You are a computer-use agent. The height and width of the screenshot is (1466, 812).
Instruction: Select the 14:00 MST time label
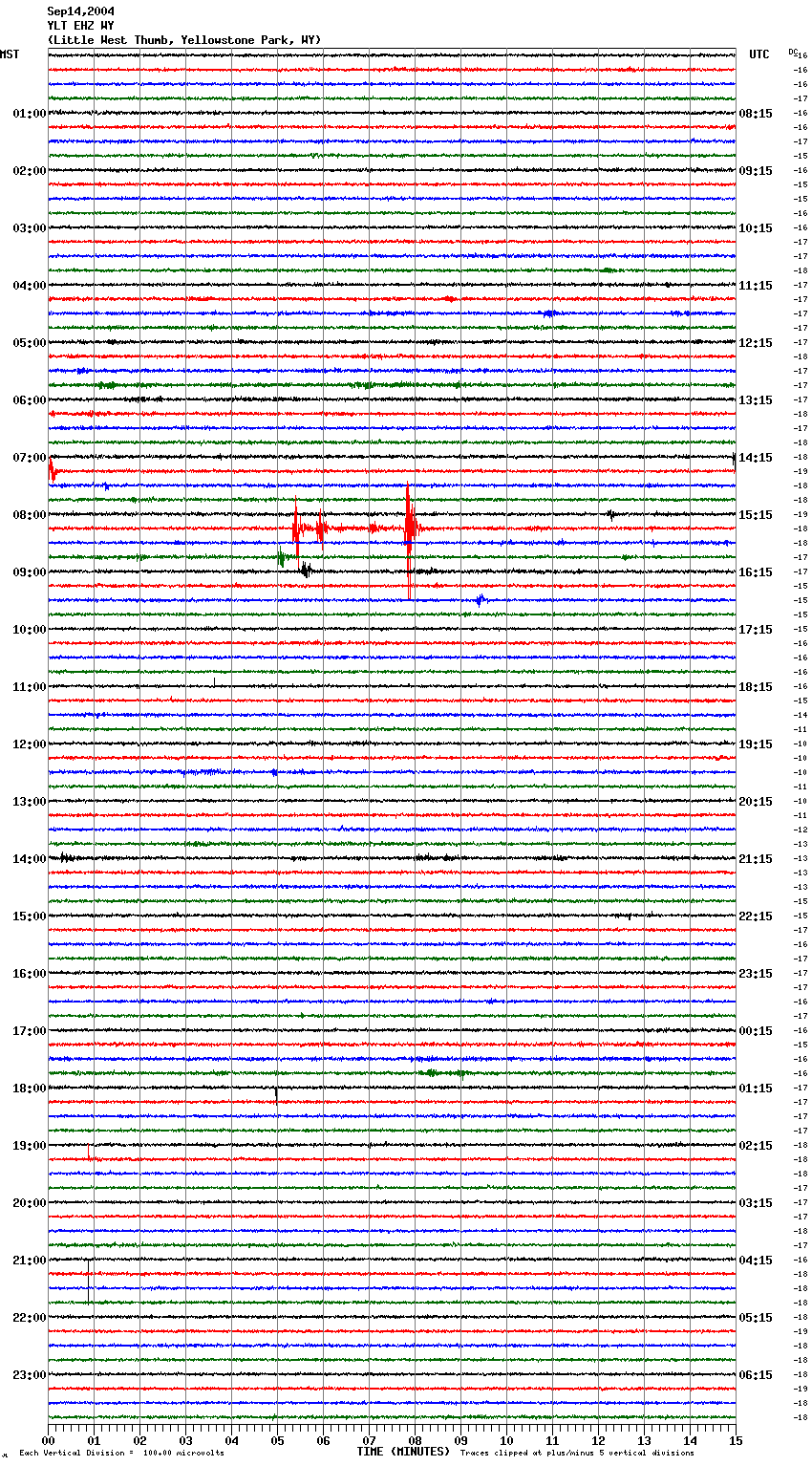30,859
